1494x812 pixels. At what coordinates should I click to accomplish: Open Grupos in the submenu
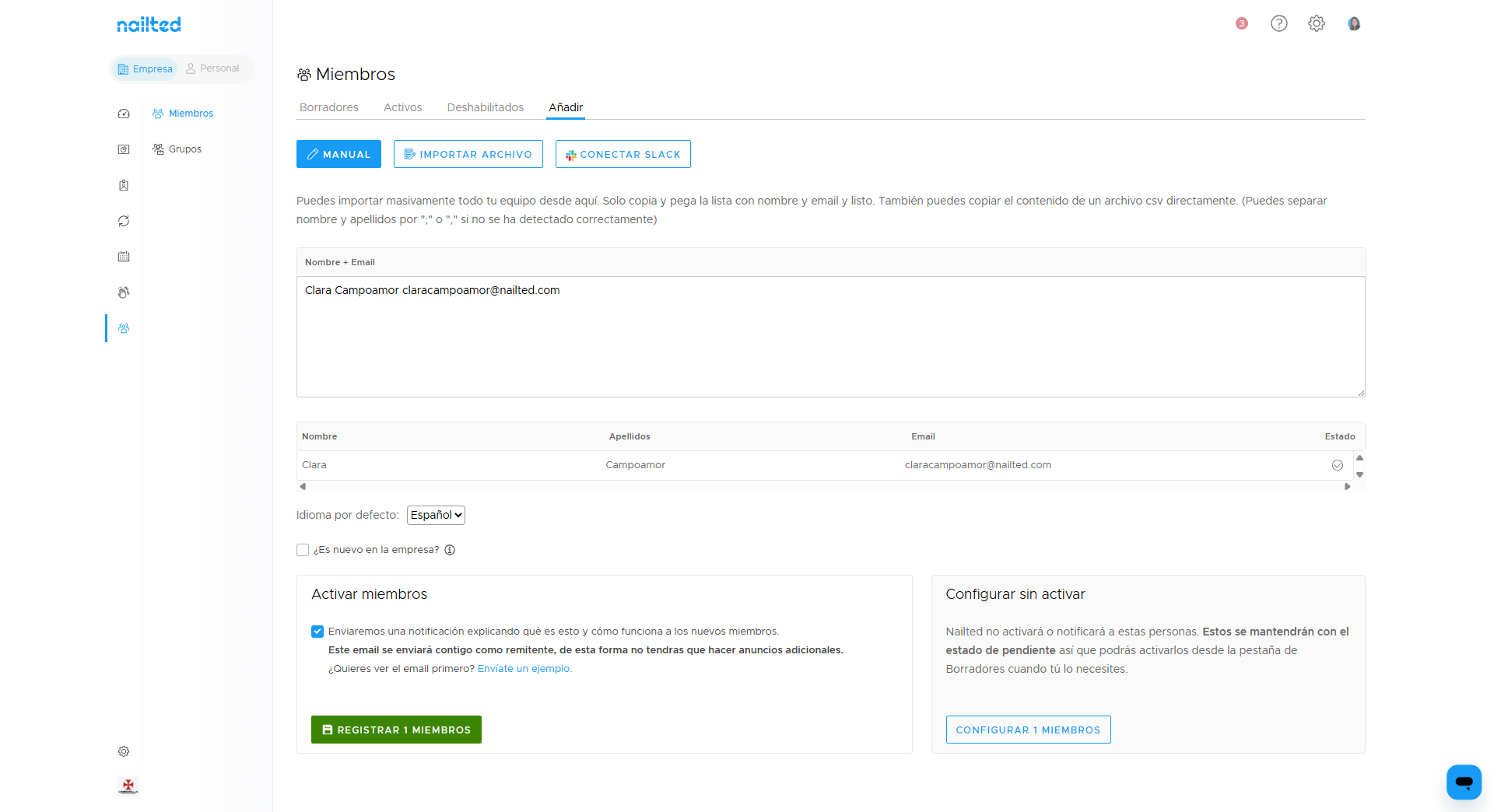177,149
